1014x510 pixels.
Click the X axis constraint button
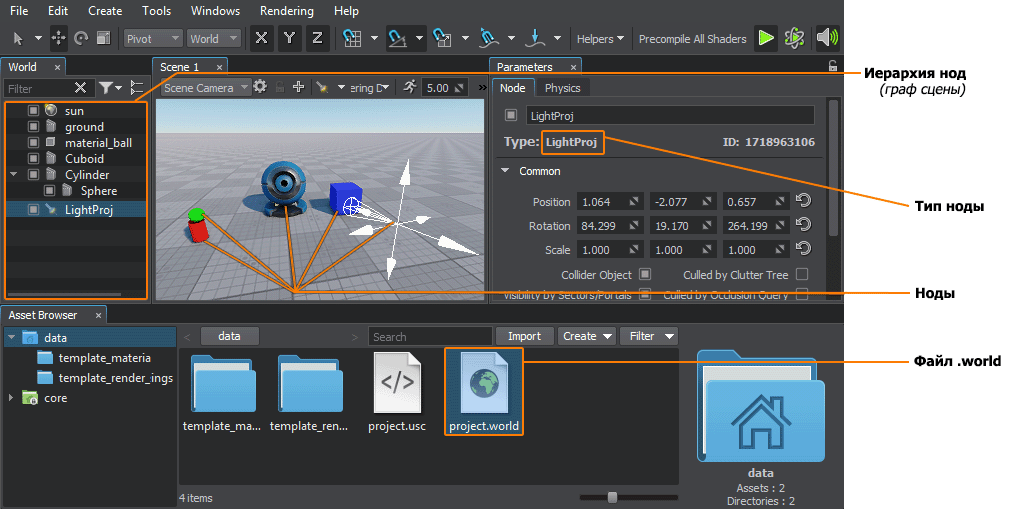click(x=261, y=39)
